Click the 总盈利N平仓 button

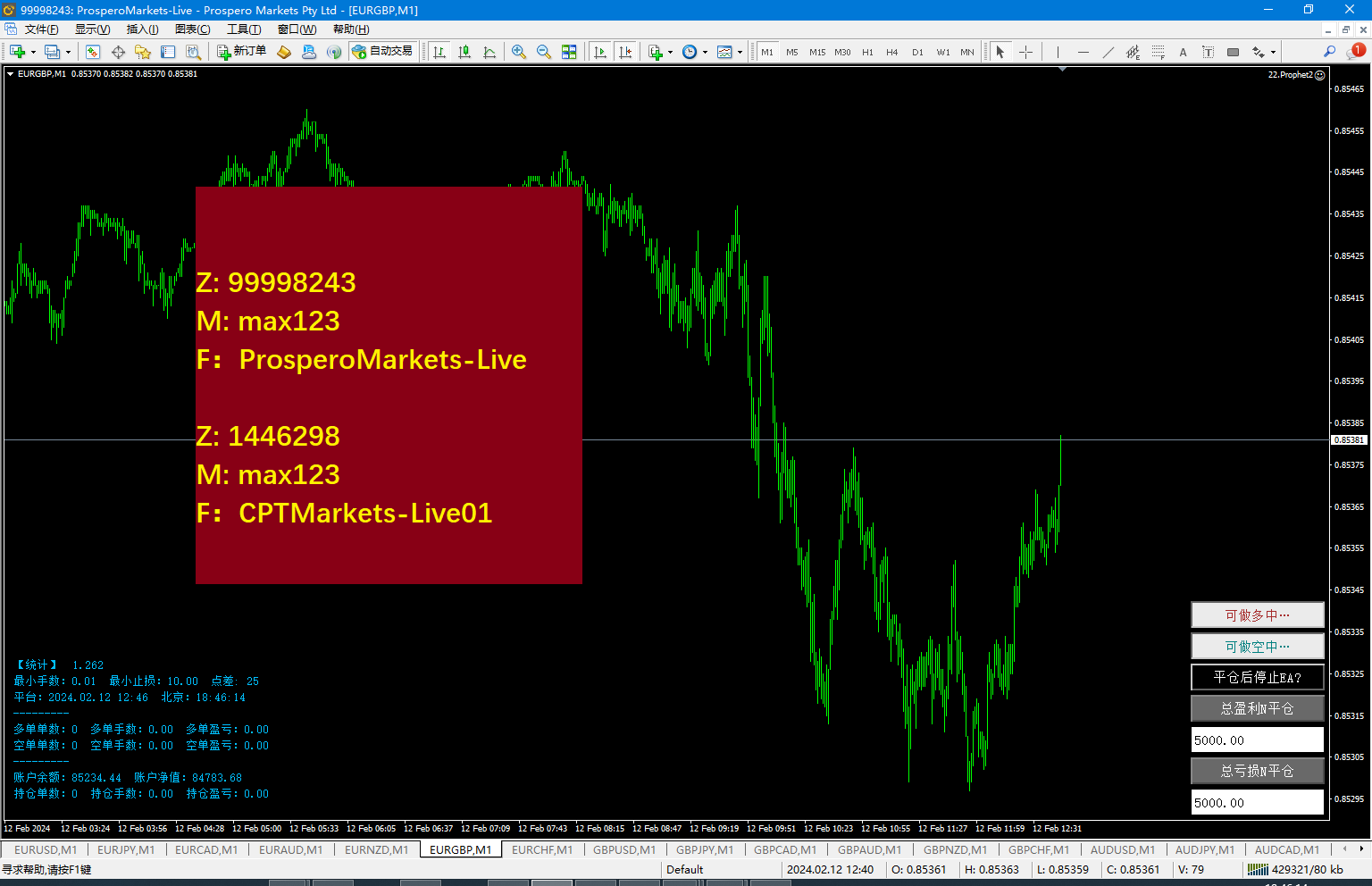tap(1258, 708)
